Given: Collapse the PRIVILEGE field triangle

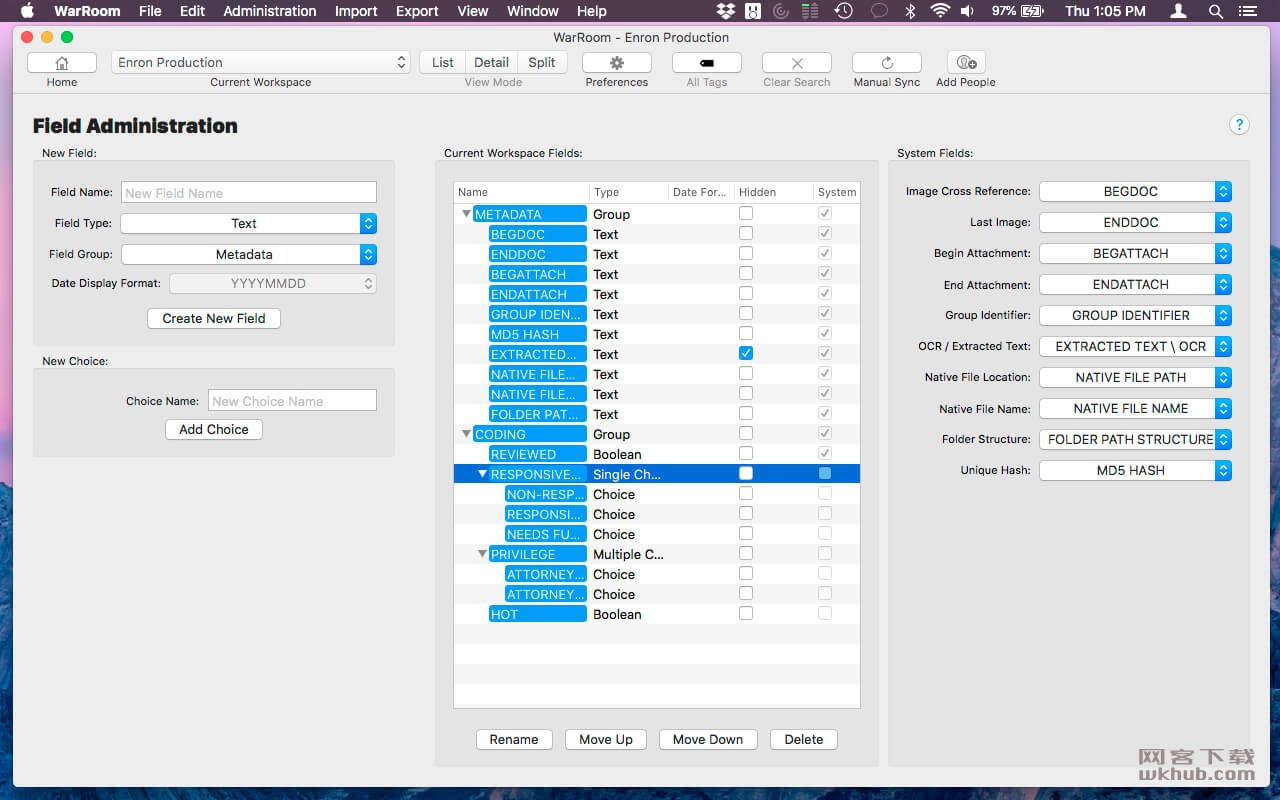Looking at the screenshot, I should (x=482, y=554).
